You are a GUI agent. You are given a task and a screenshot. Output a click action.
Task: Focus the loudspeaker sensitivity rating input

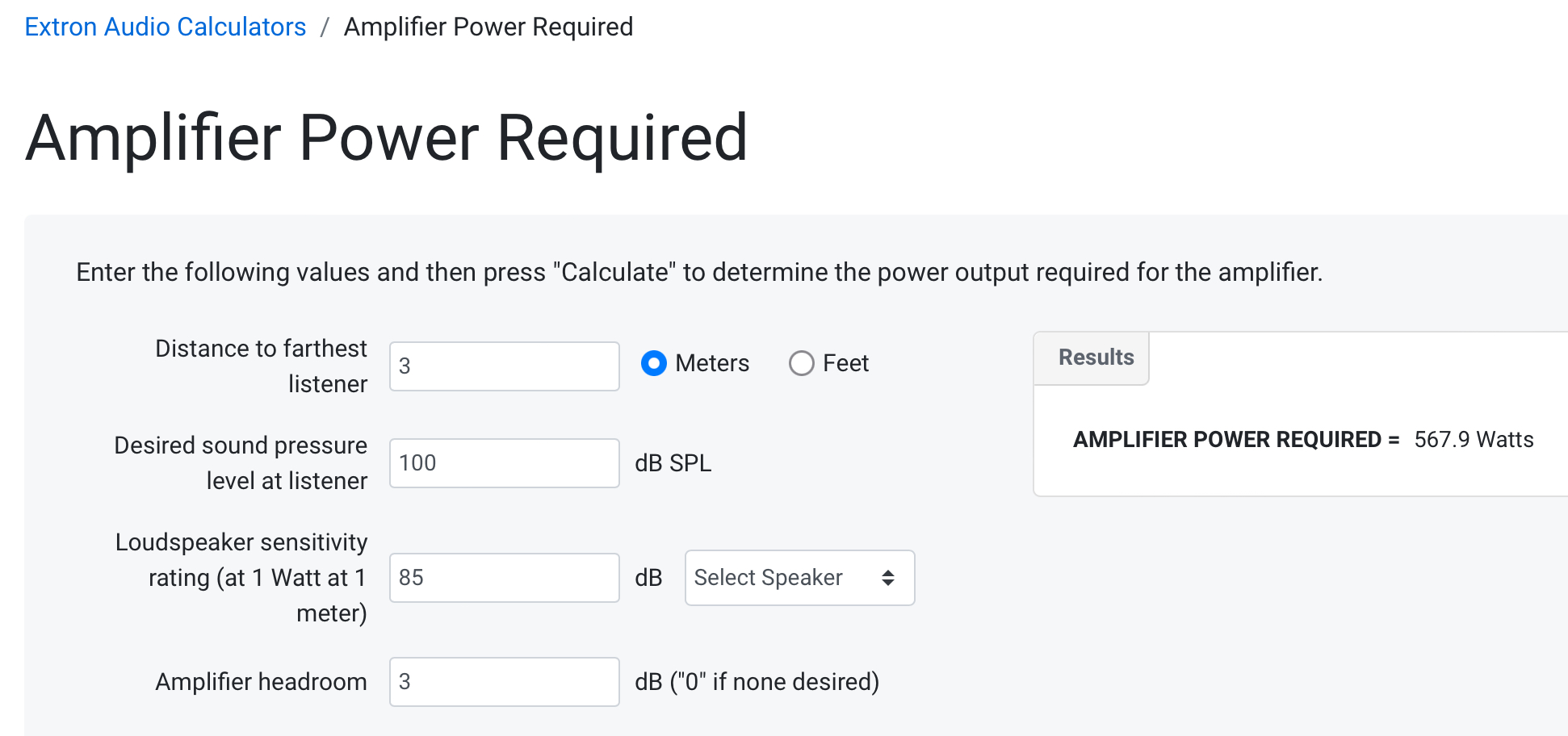tap(504, 578)
